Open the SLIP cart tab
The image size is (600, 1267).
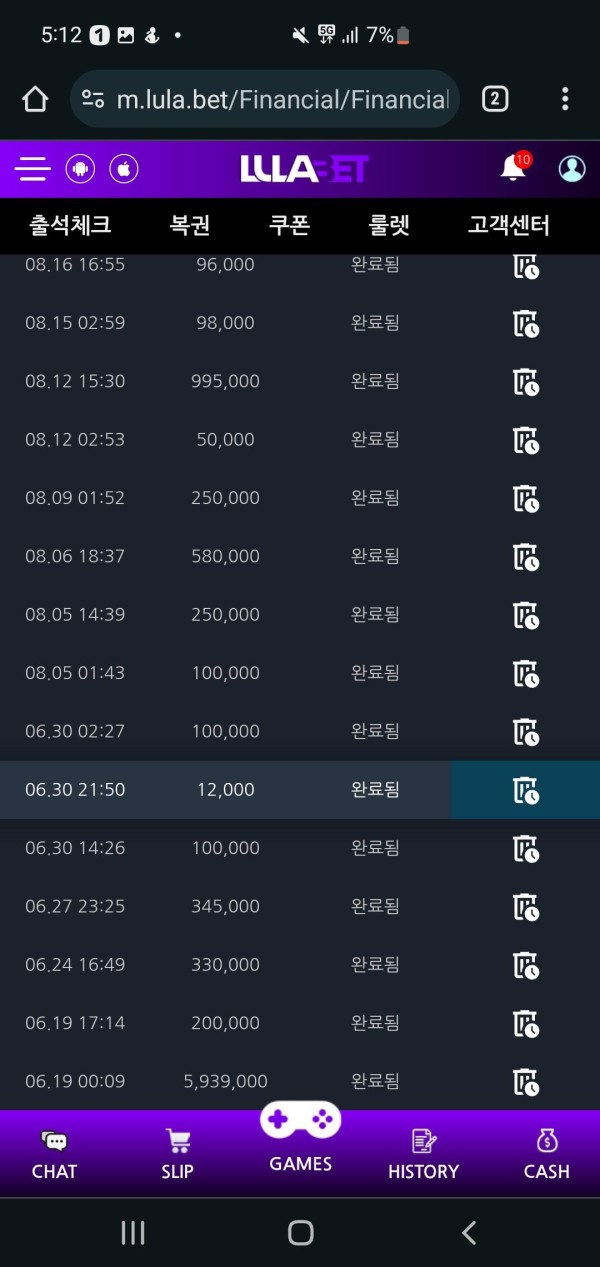click(x=177, y=1156)
